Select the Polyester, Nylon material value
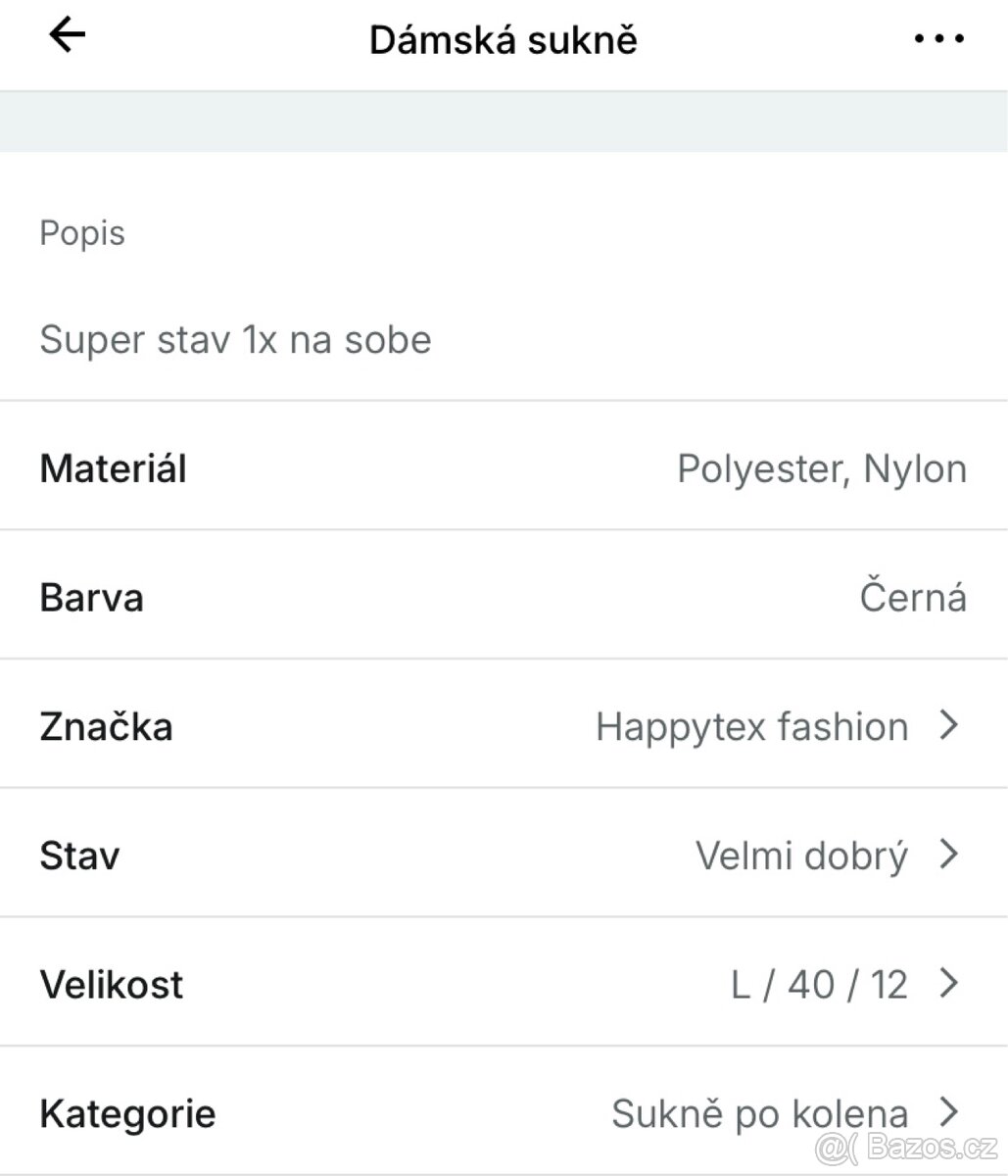This screenshot has width=1008, height=1176. click(x=821, y=469)
